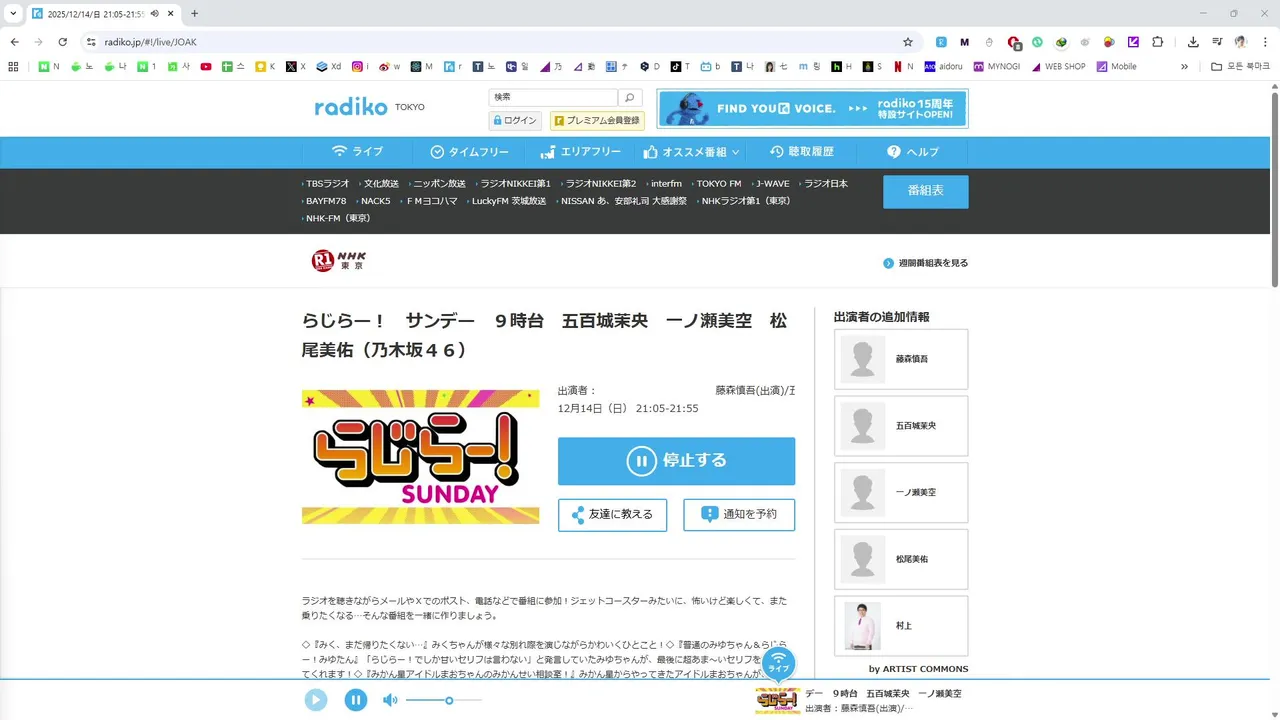Pause playback in bottom player bar

click(x=356, y=700)
